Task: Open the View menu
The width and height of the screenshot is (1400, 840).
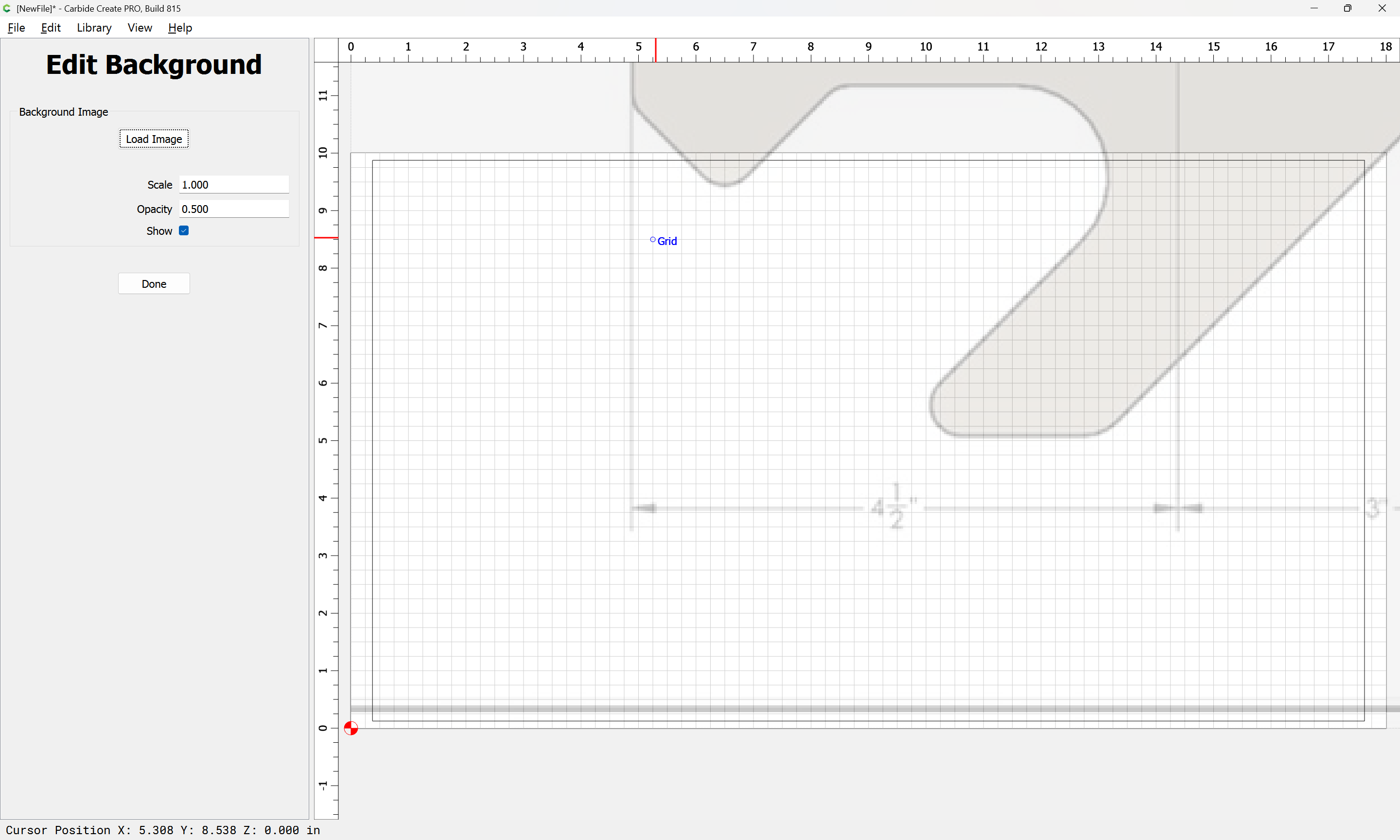Action: (140, 28)
